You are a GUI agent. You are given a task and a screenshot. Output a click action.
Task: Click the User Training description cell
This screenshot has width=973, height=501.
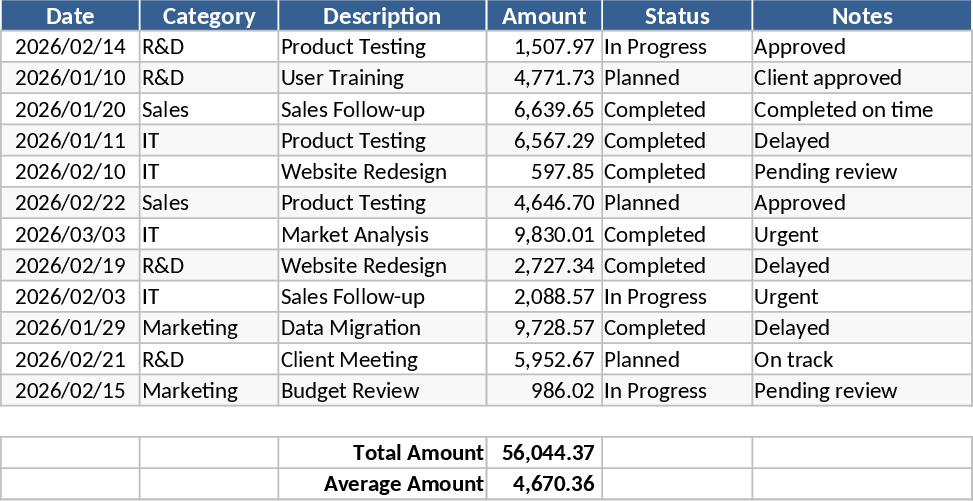click(382, 78)
